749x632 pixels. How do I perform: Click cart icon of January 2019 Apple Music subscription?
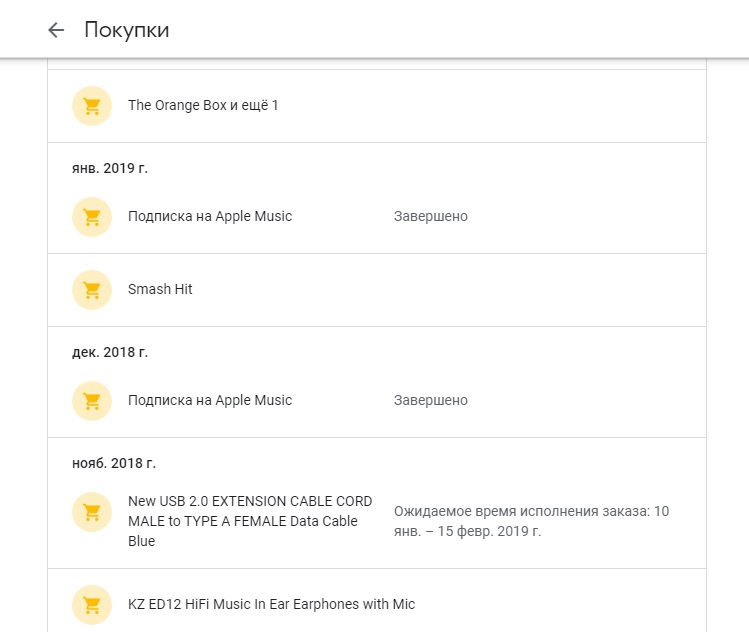coord(92,217)
